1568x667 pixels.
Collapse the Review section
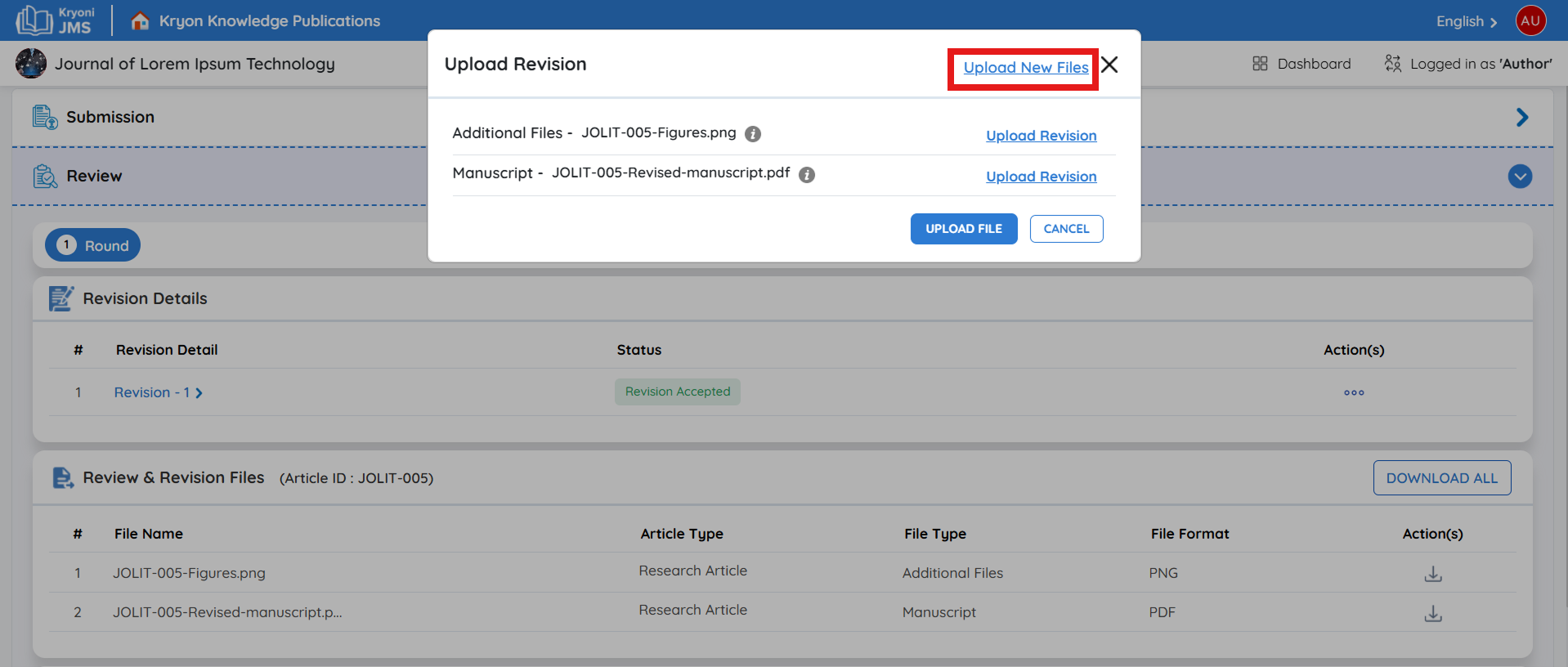[x=1520, y=177]
